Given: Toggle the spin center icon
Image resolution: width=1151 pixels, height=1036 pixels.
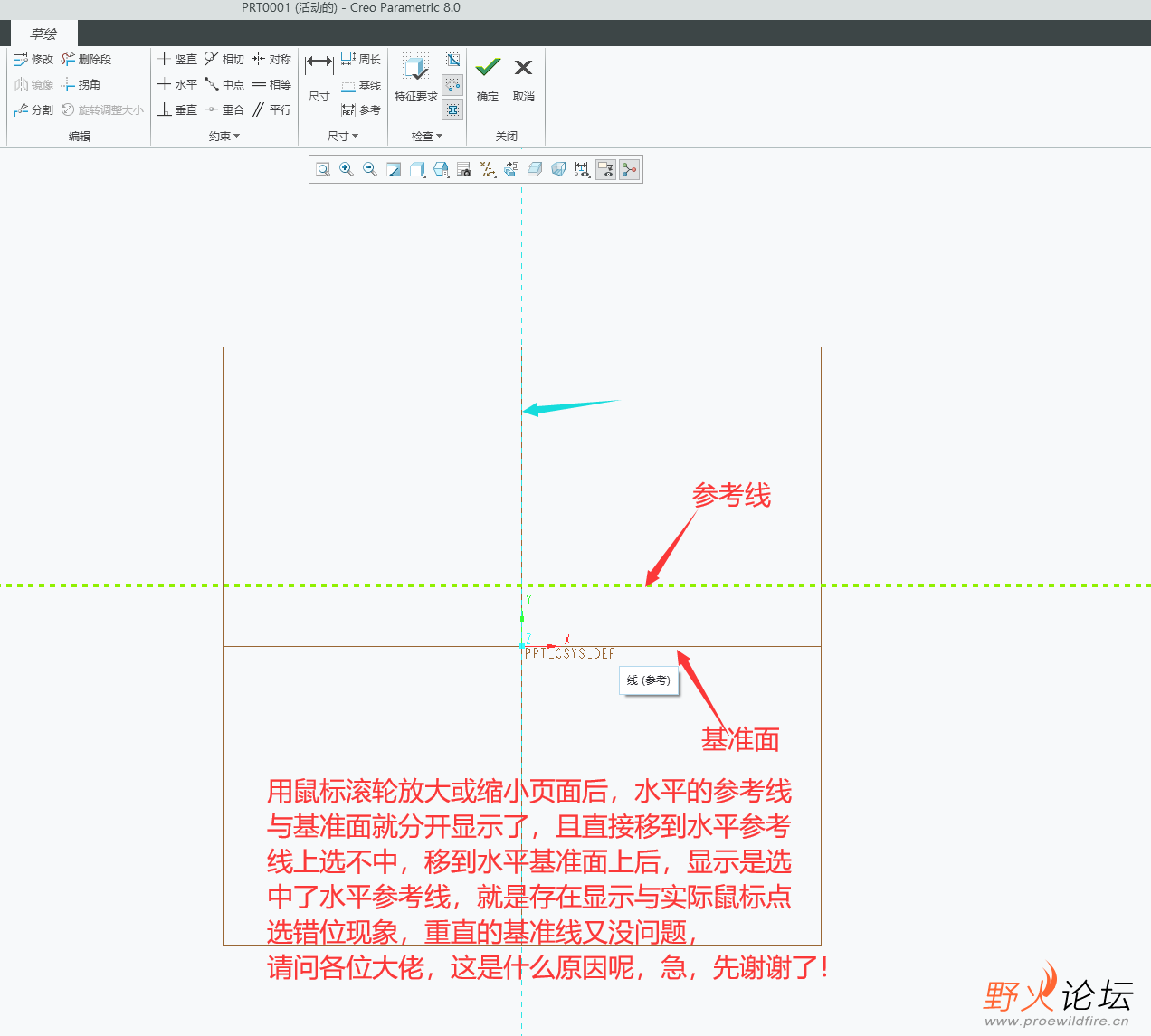Looking at the screenshot, I should click(x=629, y=170).
